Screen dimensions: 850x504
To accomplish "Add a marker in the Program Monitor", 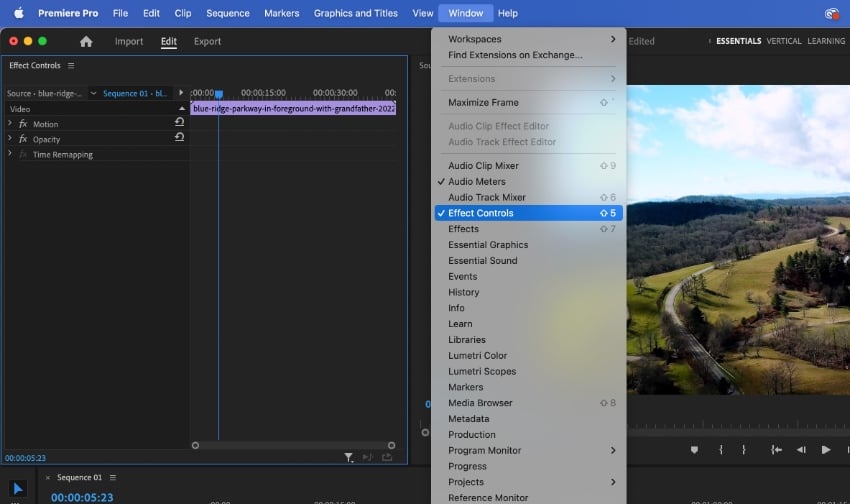I will [x=694, y=450].
